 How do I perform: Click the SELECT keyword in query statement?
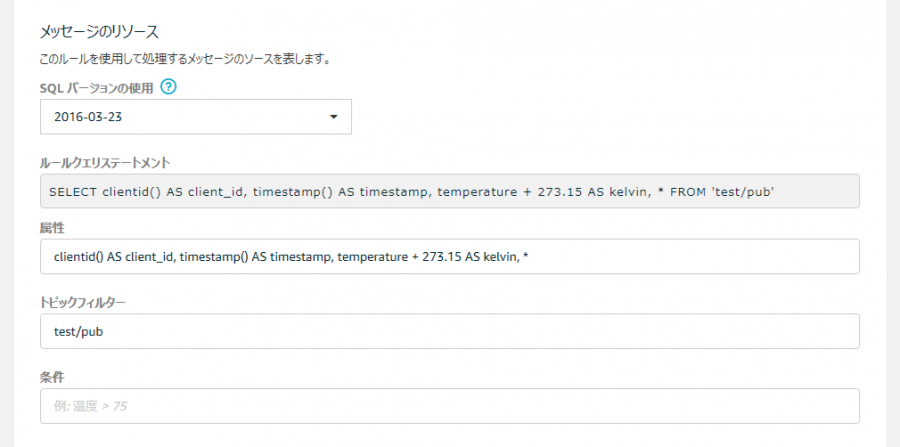point(73,192)
